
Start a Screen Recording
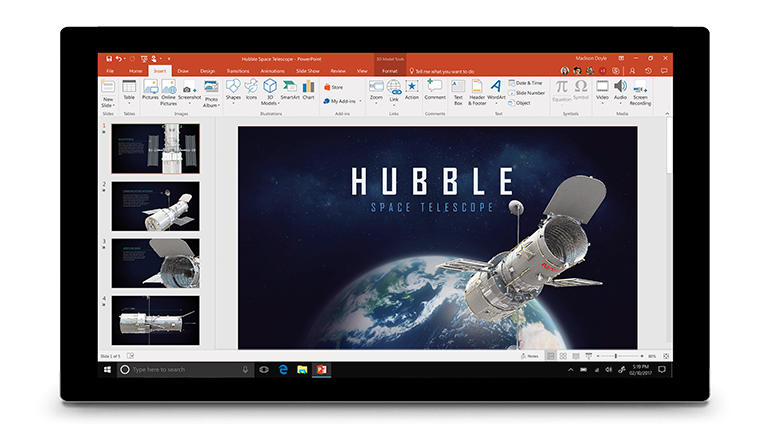pyautogui.click(x=640, y=93)
